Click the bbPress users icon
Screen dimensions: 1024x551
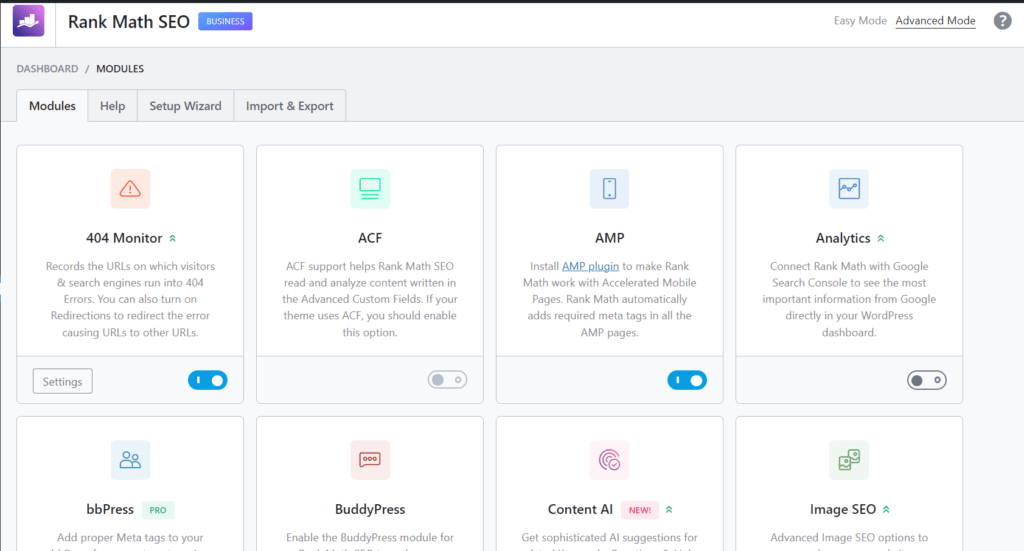tap(130, 460)
